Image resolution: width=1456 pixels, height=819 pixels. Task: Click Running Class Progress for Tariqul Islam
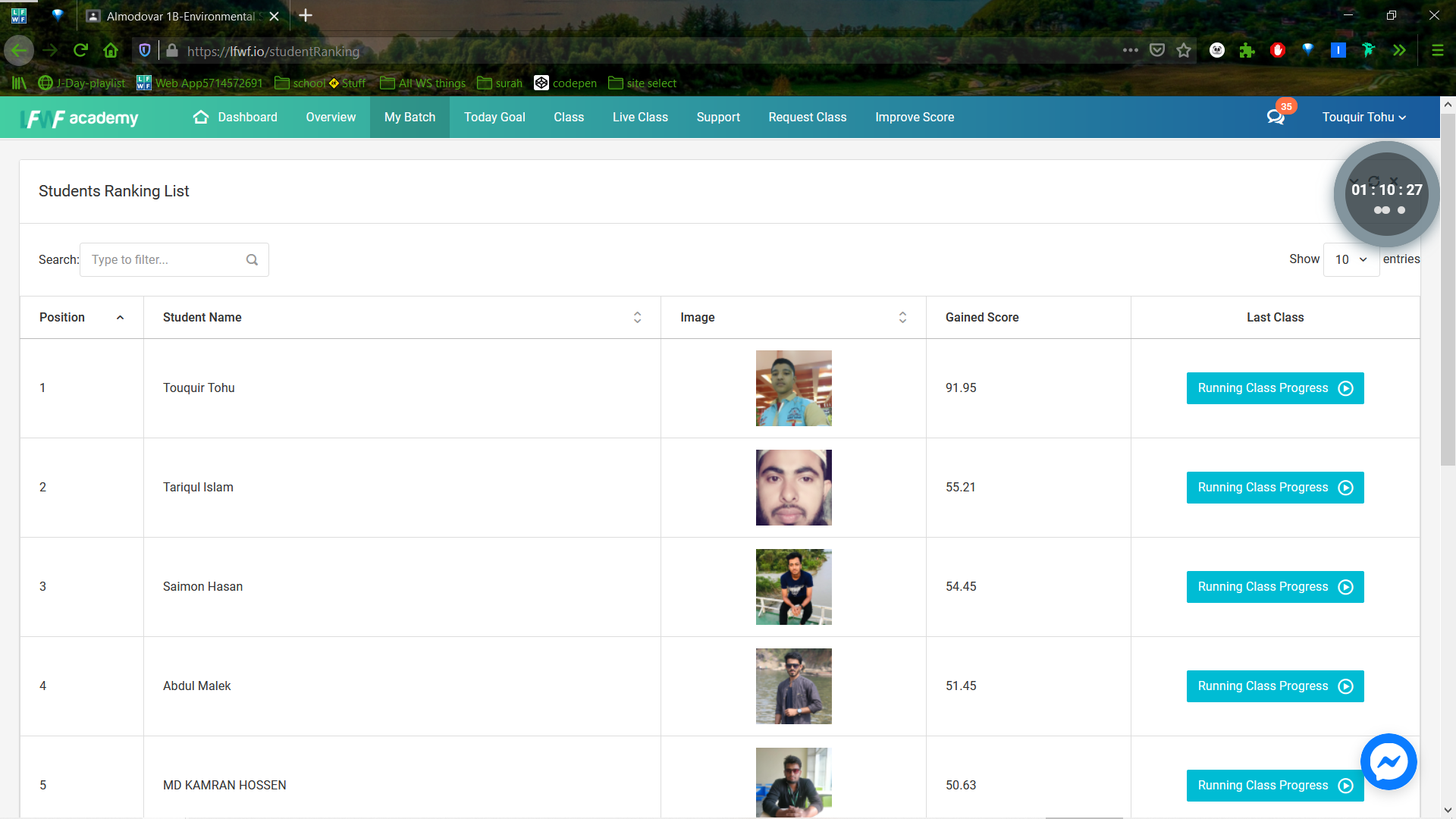[x=1275, y=488]
